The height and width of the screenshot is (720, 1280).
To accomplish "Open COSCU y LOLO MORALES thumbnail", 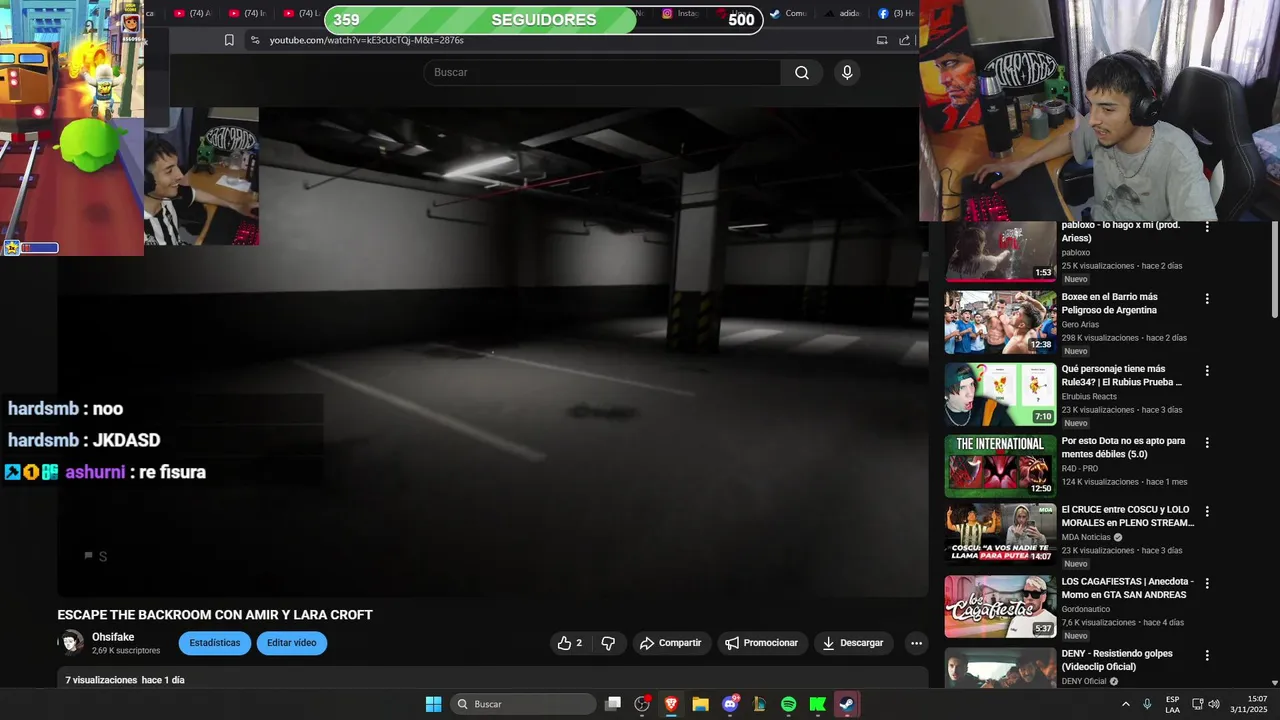I will click(1000, 535).
